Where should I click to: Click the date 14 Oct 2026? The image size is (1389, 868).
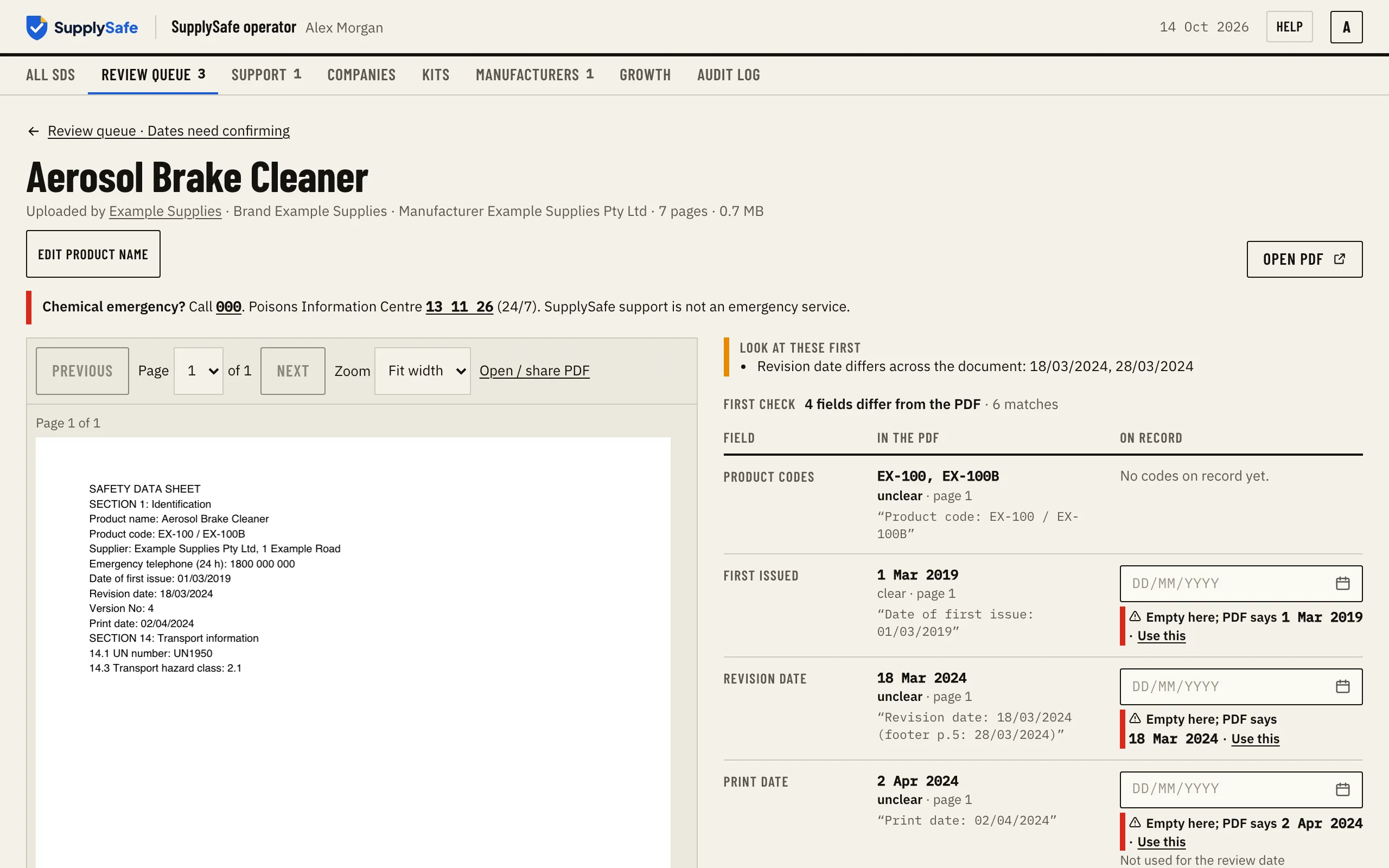click(1203, 27)
